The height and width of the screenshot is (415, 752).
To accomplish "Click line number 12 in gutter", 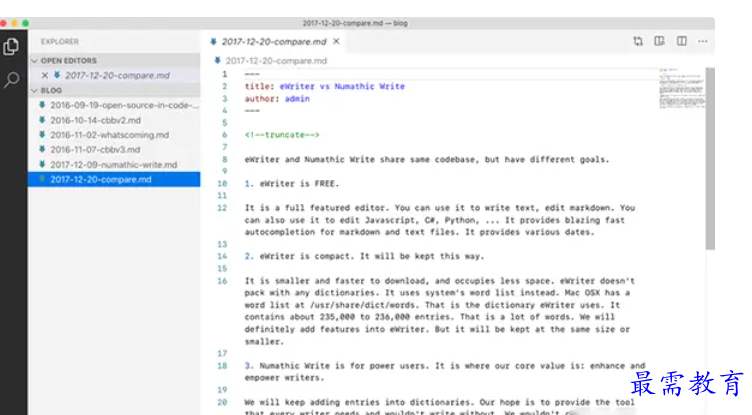I will coord(222,208).
